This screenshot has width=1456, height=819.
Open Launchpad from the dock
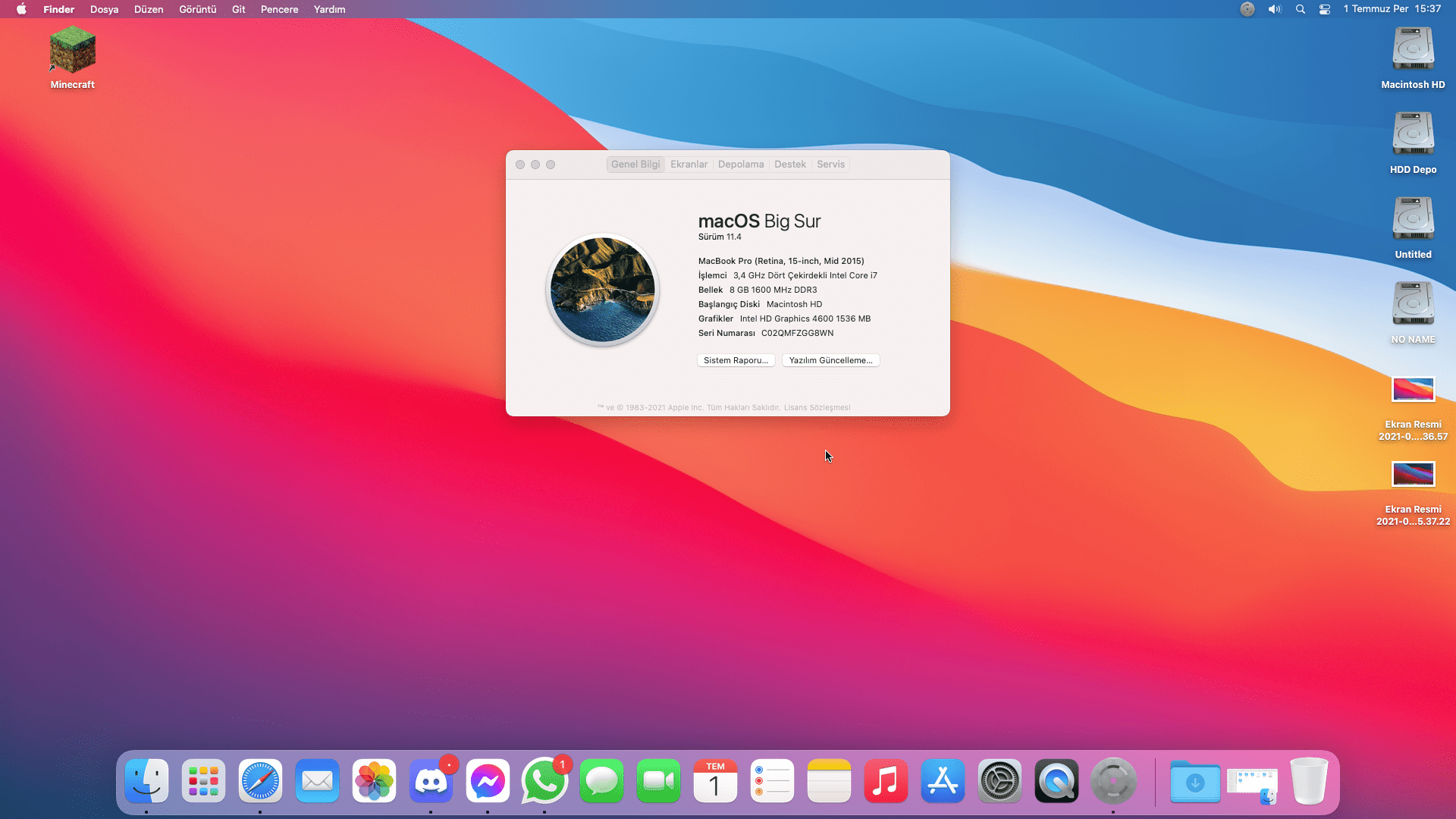[203, 781]
